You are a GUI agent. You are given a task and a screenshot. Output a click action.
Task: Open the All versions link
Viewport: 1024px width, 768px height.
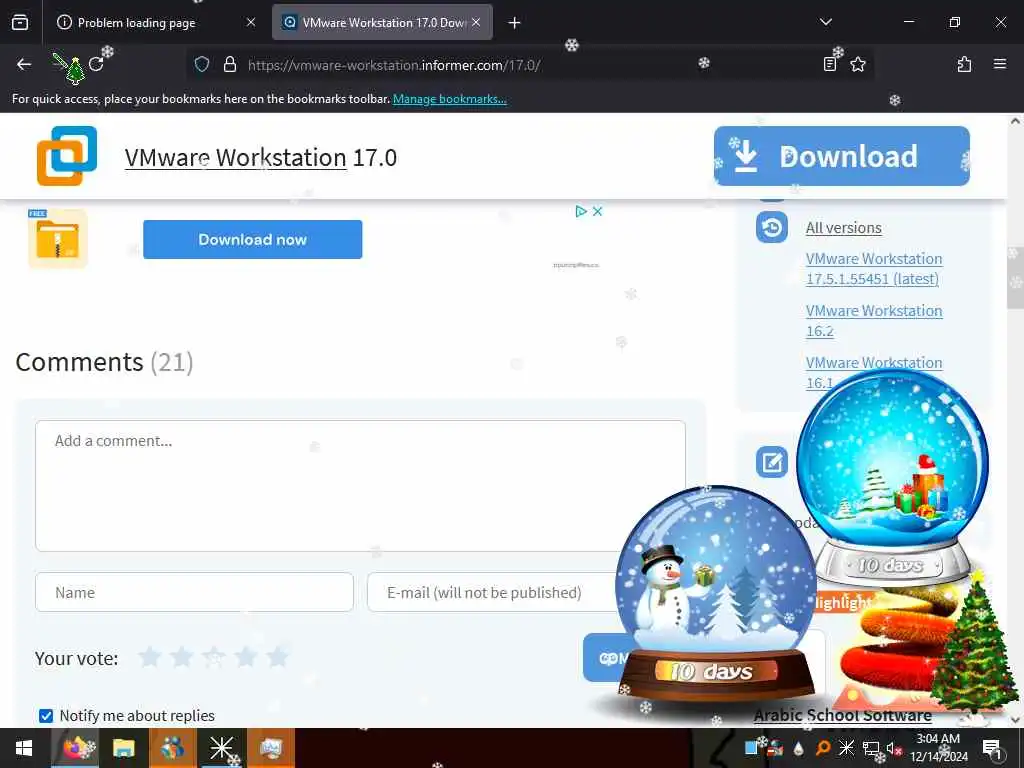click(843, 227)
